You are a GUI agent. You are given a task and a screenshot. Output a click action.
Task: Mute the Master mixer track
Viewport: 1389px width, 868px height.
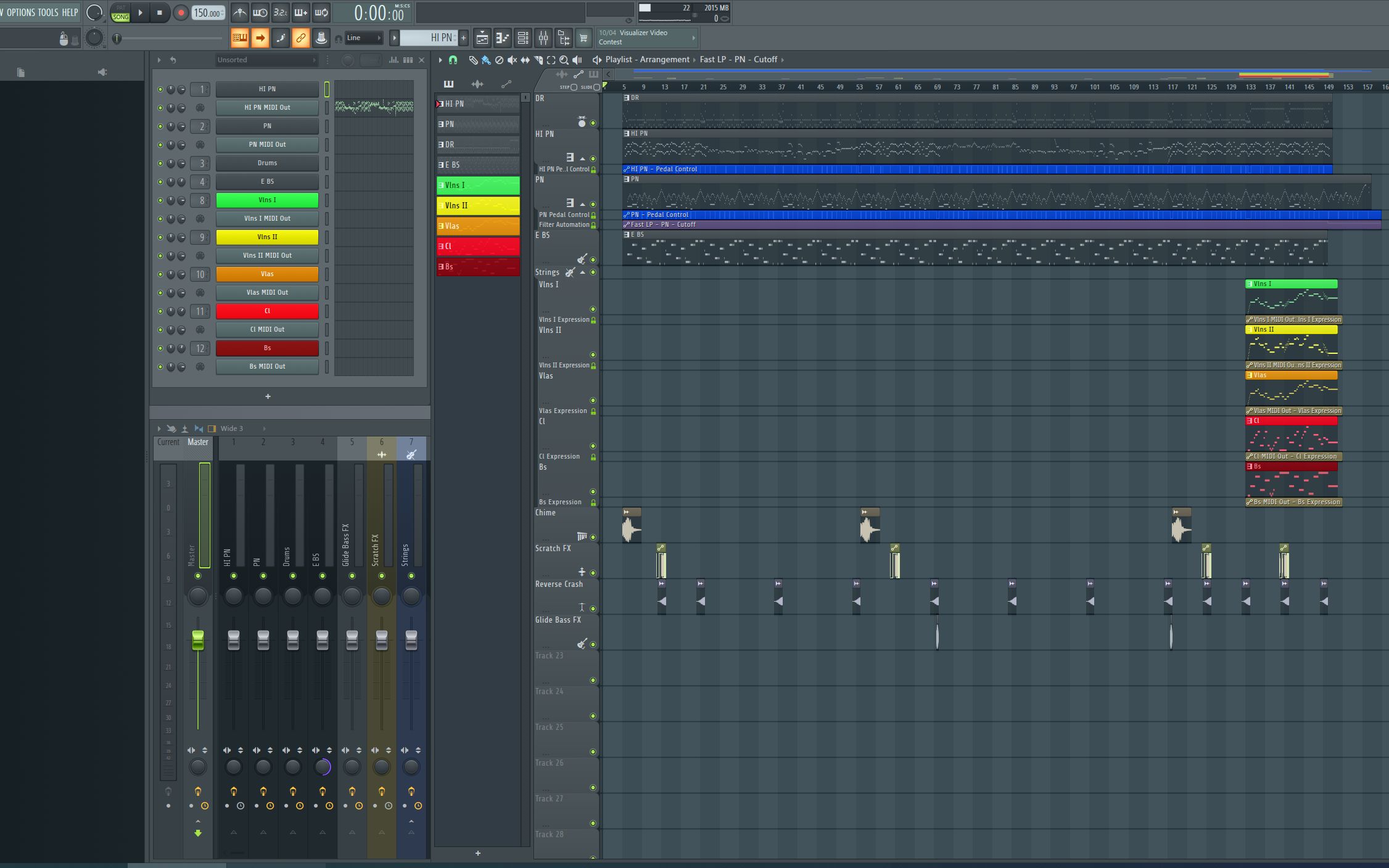tap(198, 576)
